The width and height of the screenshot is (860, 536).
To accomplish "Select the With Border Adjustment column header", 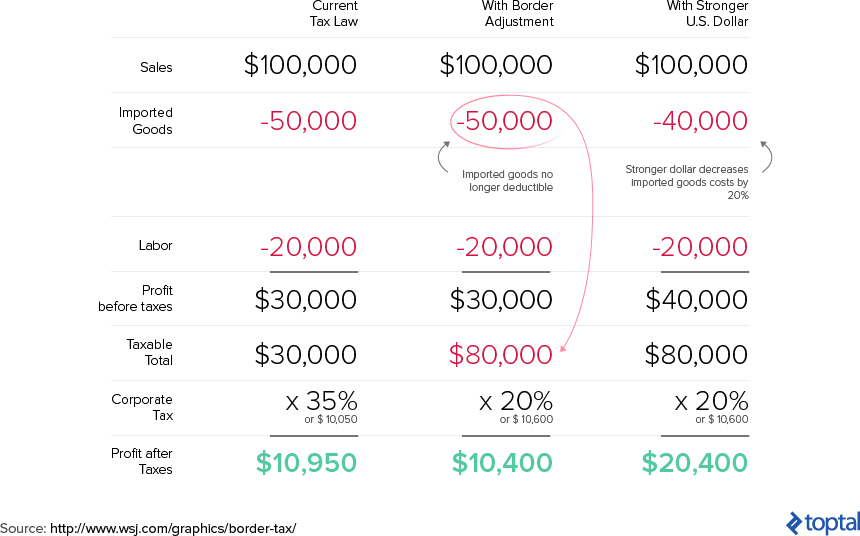I will pyautogui.click(x=518, y=14).
